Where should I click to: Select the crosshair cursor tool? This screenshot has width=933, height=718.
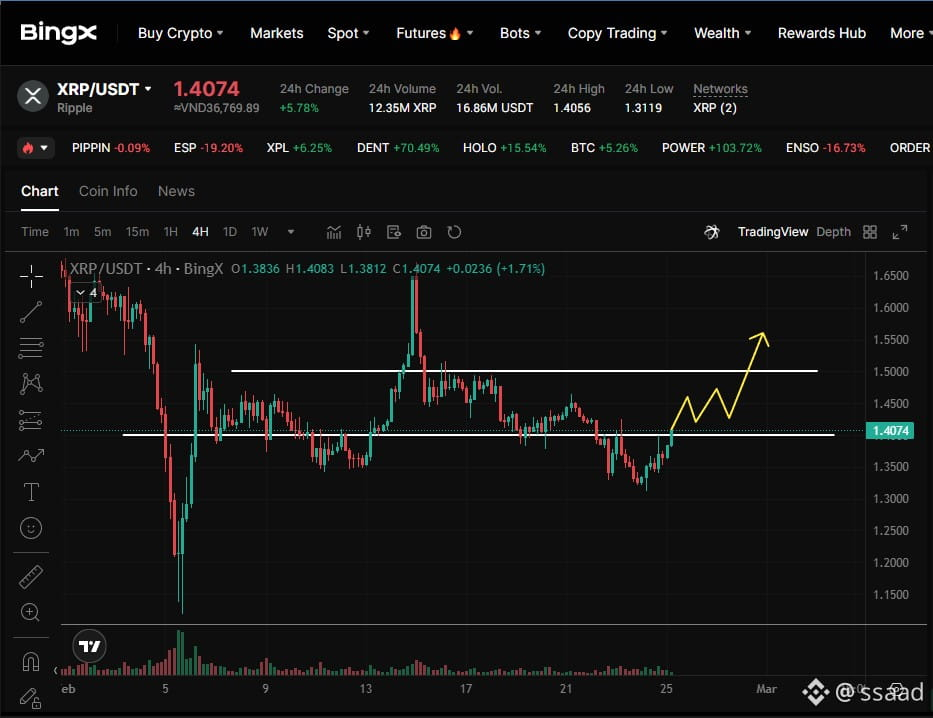pyautogui.click(x=31, y=276)
